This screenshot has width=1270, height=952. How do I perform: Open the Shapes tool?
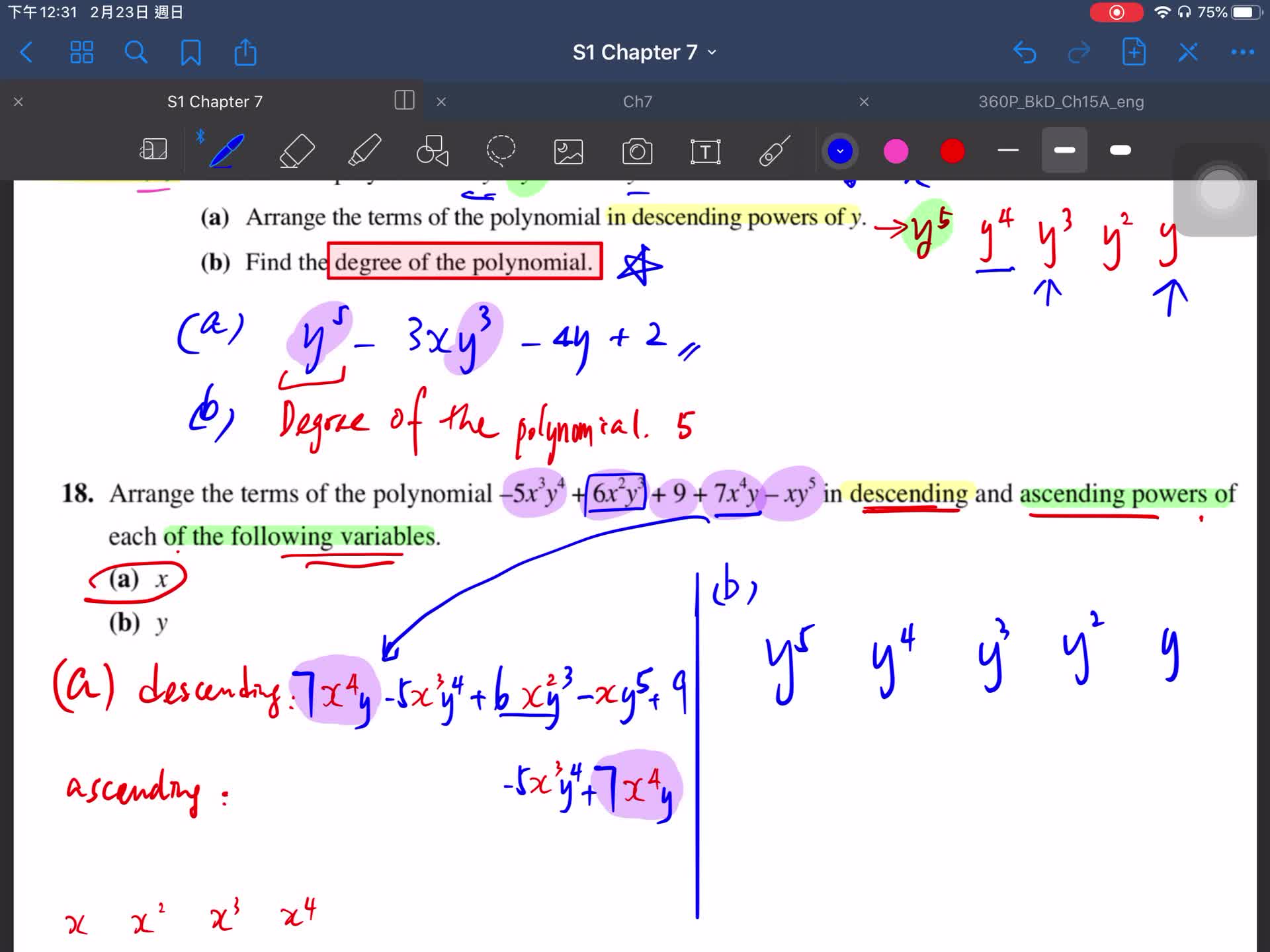pos(433,151)
